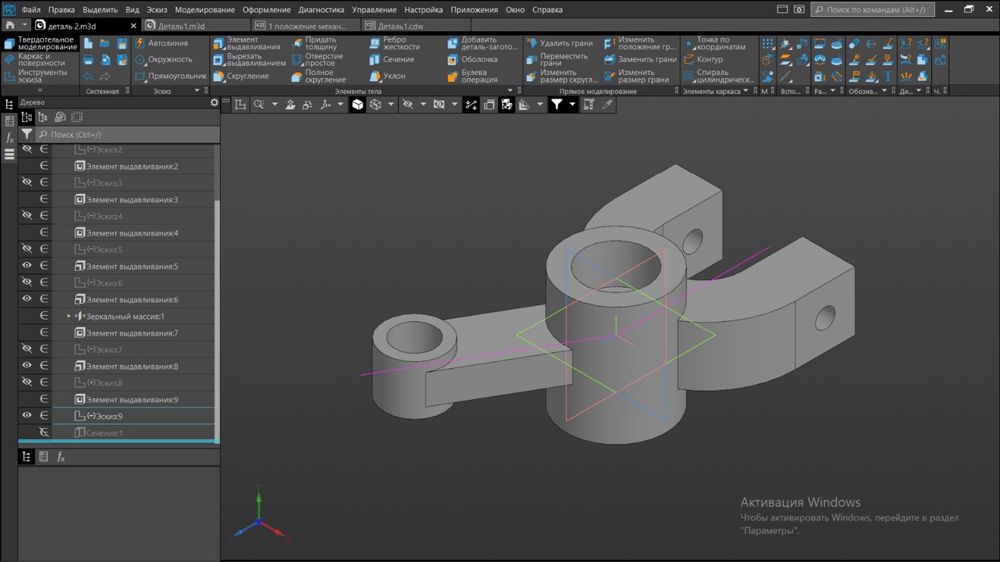Toggle visibility of Эскиз:9
This screenshot has height=562, width=1000.
point(28,416)
